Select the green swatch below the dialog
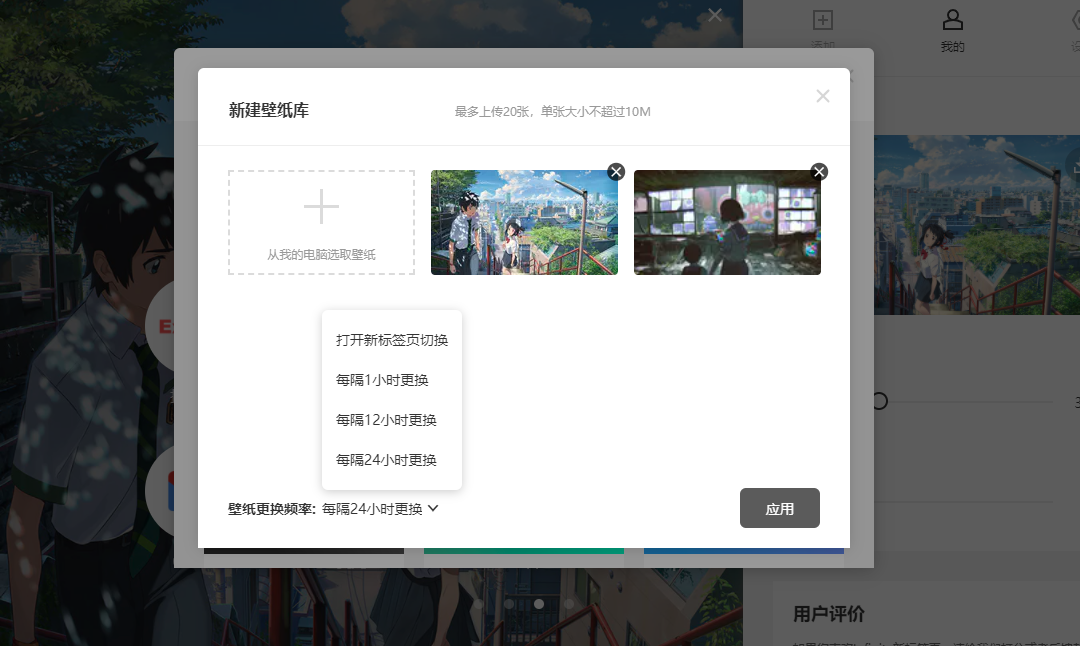 point(523,550)
